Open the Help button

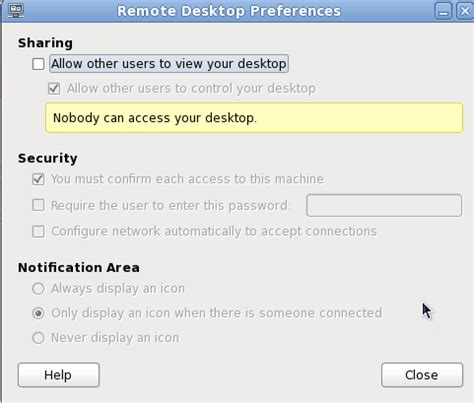tap(59, 375)
